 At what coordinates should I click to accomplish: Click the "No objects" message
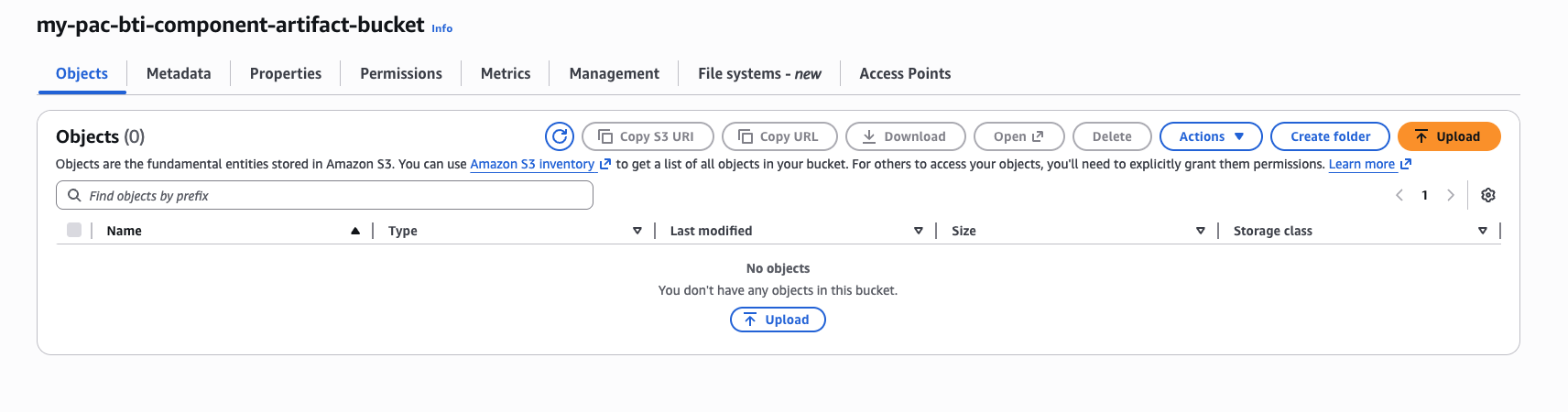point(778,268)
